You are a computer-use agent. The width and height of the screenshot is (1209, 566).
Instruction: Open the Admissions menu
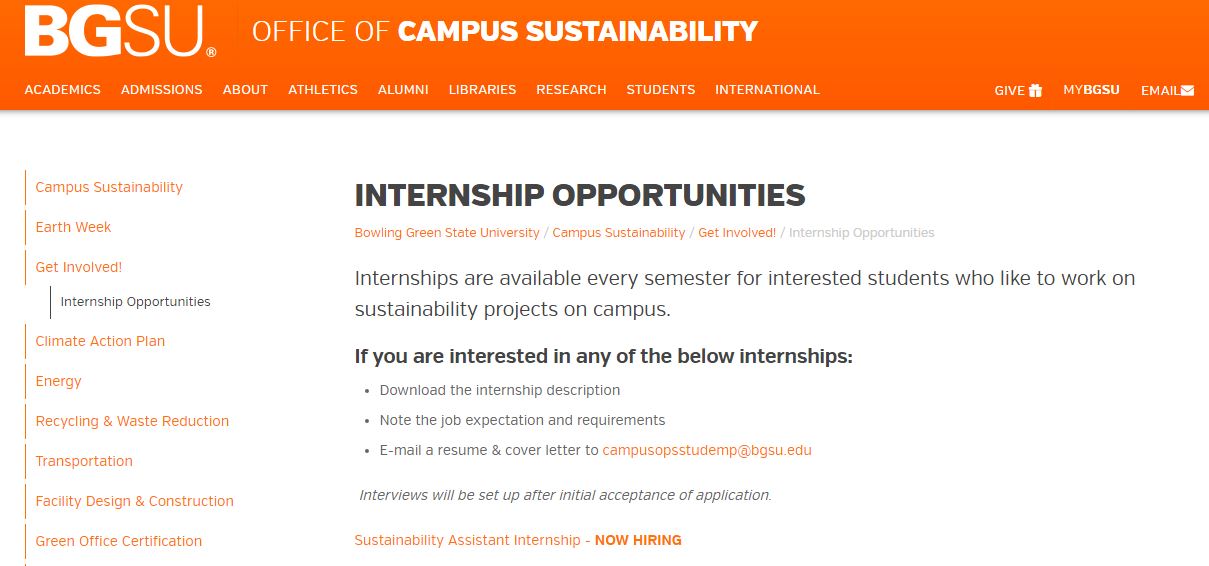161,90
